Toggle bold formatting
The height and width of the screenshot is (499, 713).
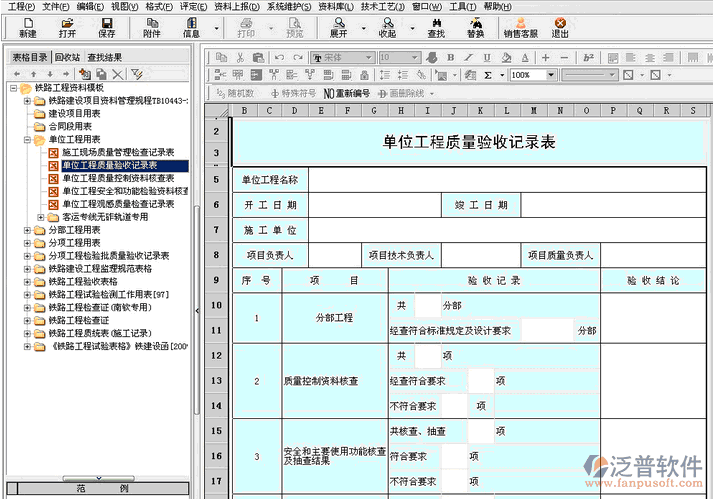[451, 57]
